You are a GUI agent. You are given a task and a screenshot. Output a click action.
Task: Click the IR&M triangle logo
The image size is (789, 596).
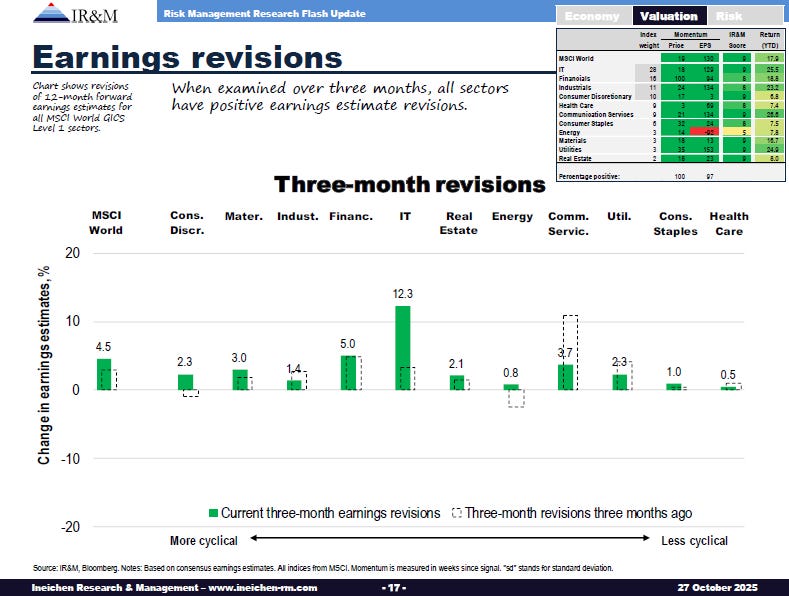pos(51,13)
